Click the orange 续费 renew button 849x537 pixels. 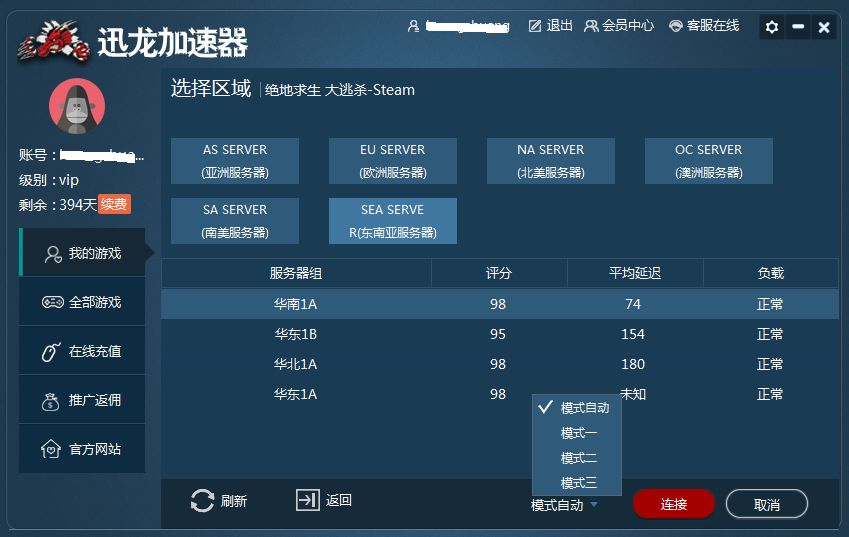114,204
